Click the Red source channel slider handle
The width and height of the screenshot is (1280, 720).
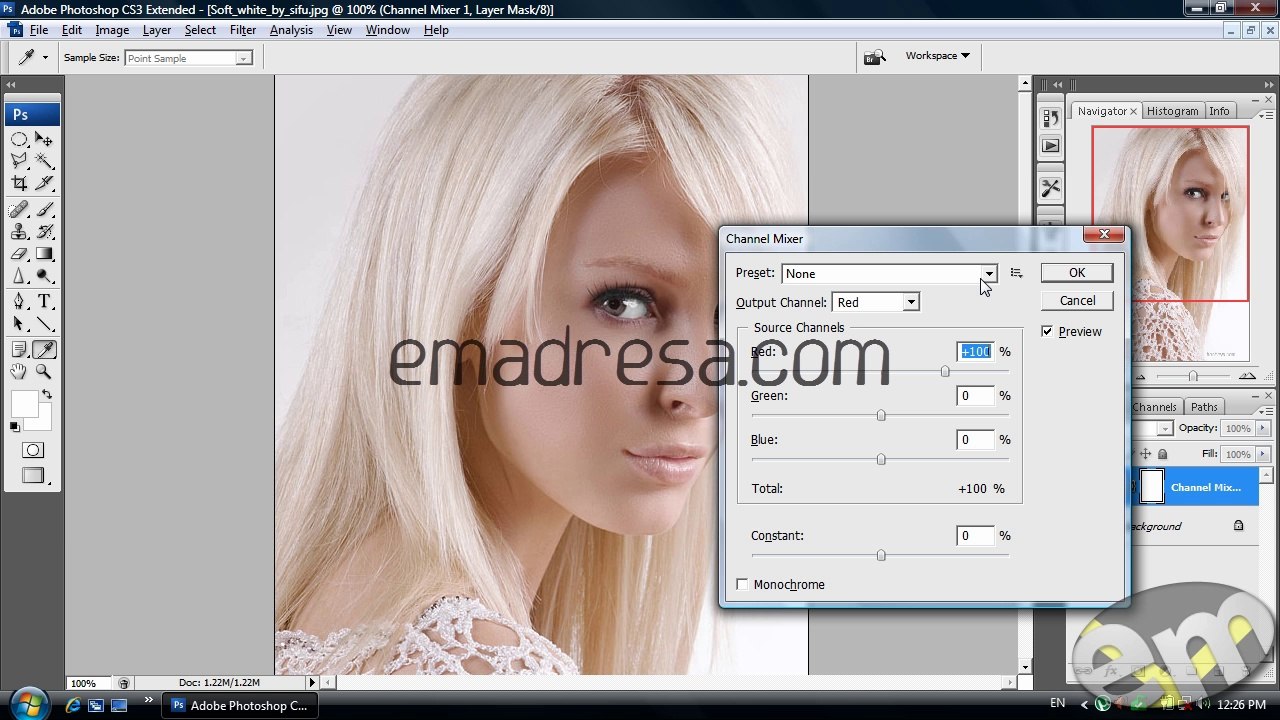tap(945, 372)
